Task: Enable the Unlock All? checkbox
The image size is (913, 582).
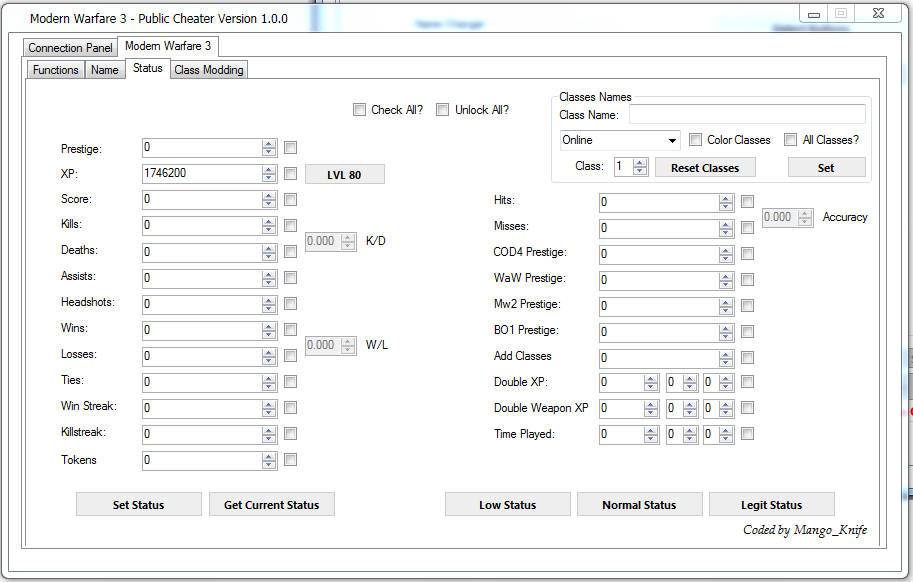Action: click(x=443, y=109)
